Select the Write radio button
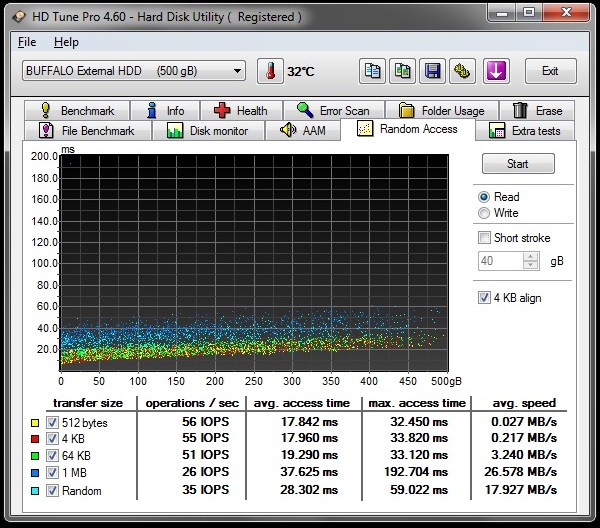600x528 pixels. click(x=485, y=213)
